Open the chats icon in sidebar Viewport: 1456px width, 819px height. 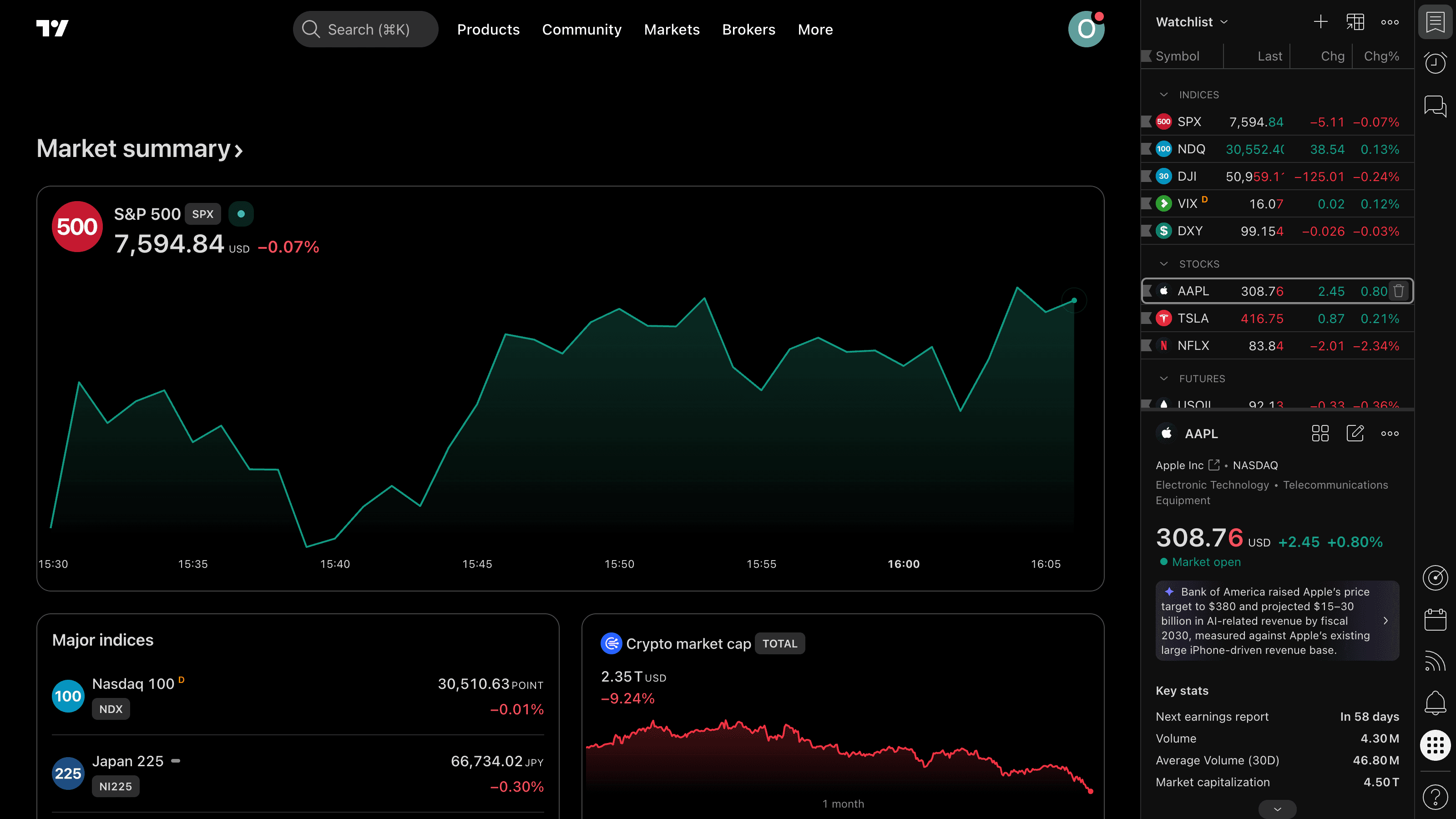1435,106
